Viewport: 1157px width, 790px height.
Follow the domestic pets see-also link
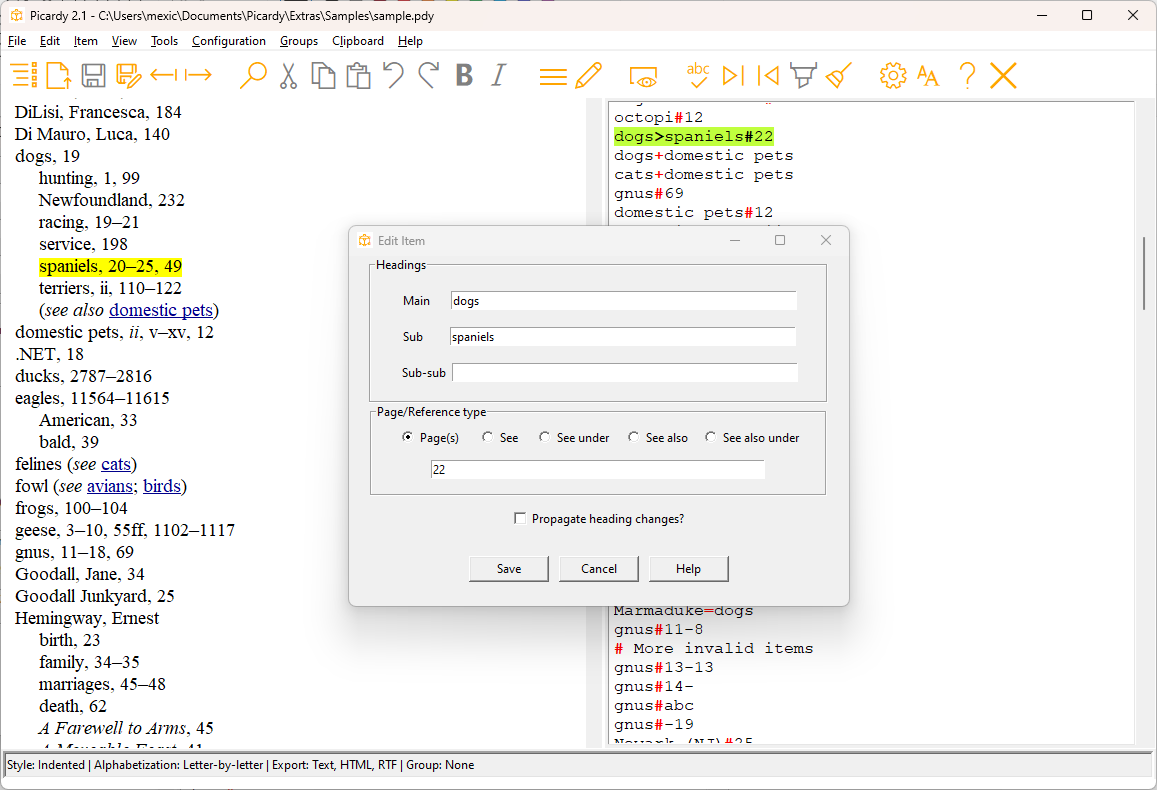click(x=161, y=310)
